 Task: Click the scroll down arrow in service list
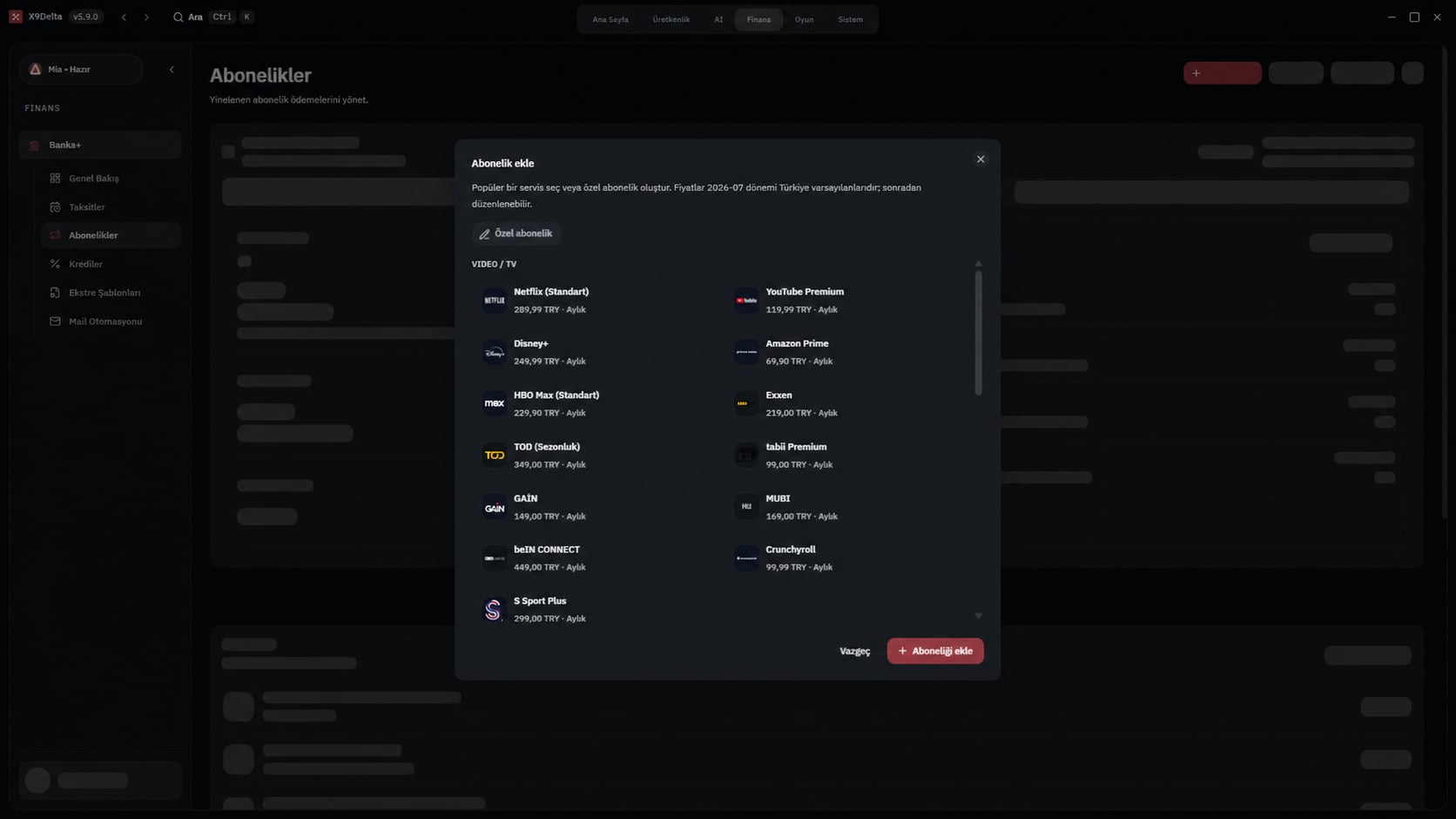pyautogui.click(x=978, y=616)
